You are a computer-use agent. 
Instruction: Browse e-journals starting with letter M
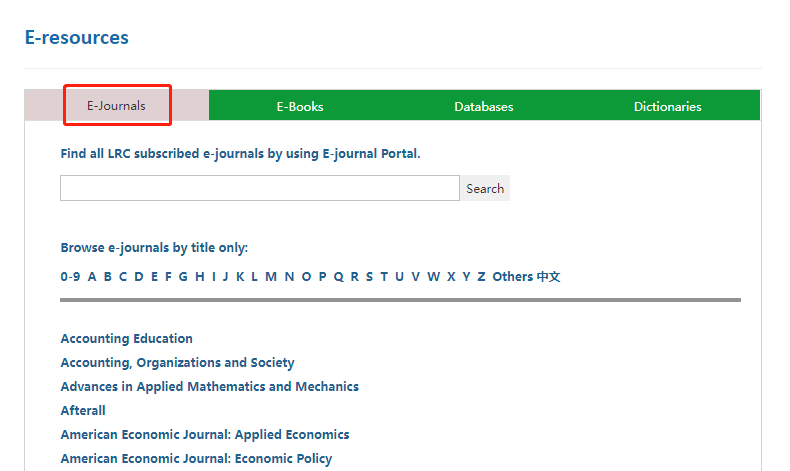click(271, 277)
